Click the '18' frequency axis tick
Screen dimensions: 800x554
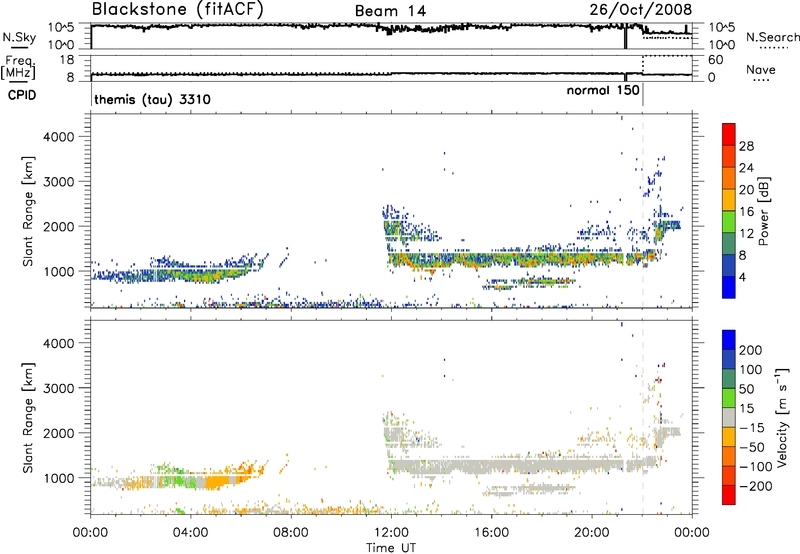(67, 60)
